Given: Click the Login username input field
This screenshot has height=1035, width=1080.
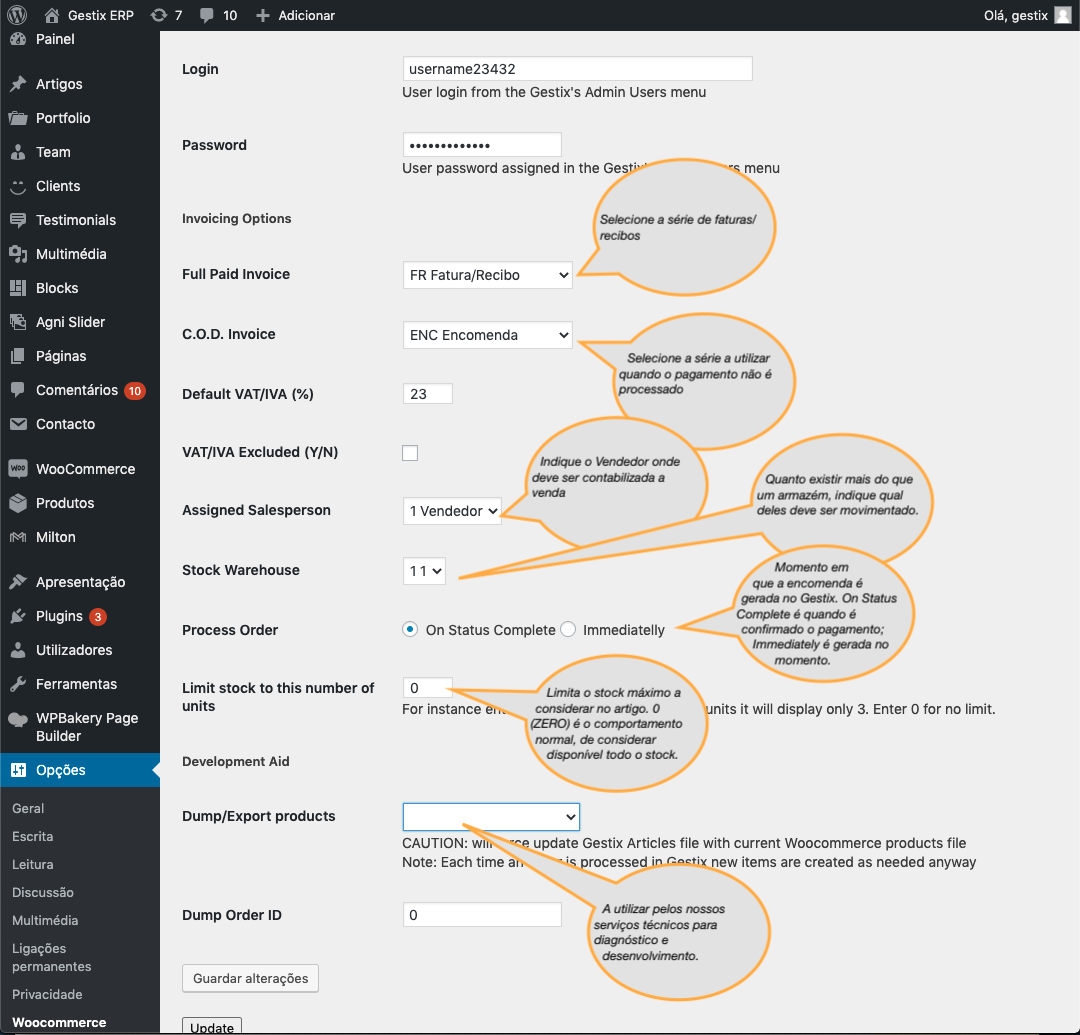Looking at the screenshot, I should point(577,69).
